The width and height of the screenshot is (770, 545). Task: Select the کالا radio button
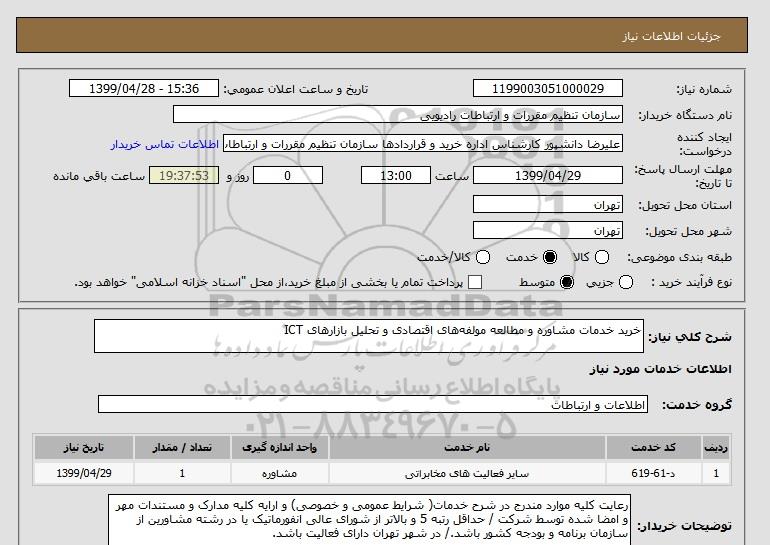pyautogui.click(x=602, y=257)
